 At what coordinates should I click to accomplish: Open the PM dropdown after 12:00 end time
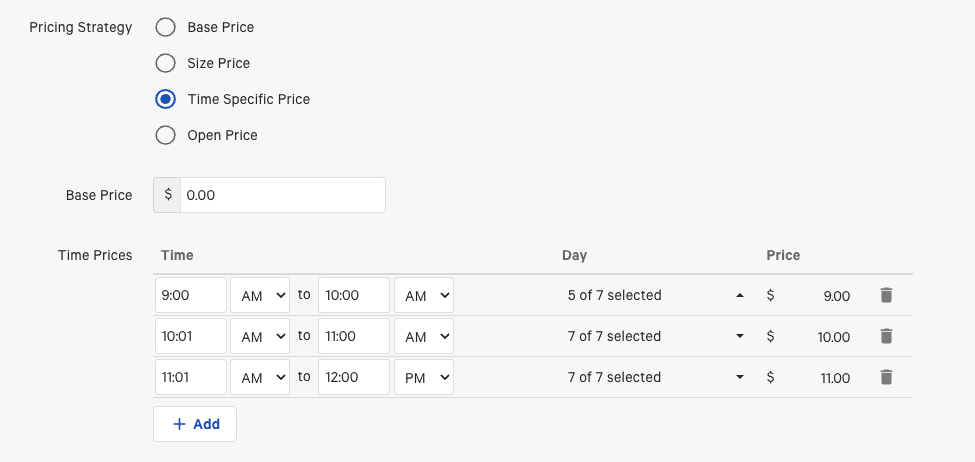[424, 377]
